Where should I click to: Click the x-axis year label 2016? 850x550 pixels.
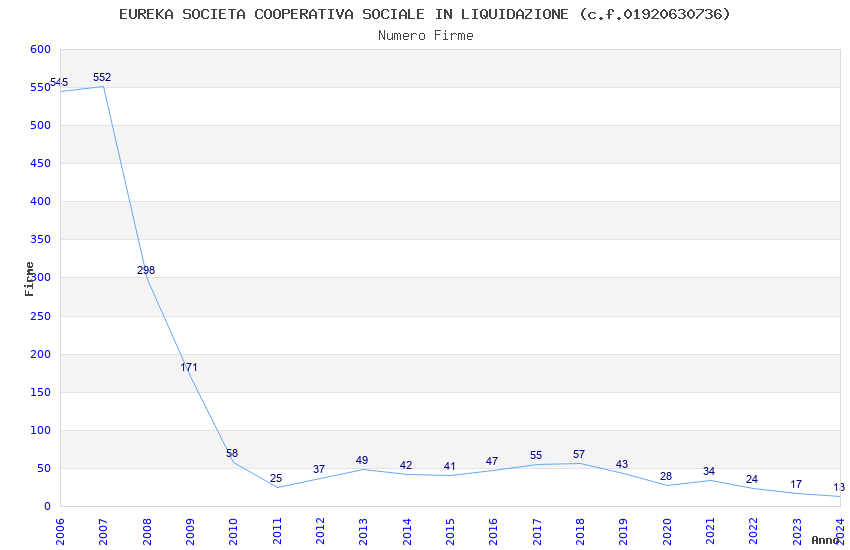coord(493,531)
